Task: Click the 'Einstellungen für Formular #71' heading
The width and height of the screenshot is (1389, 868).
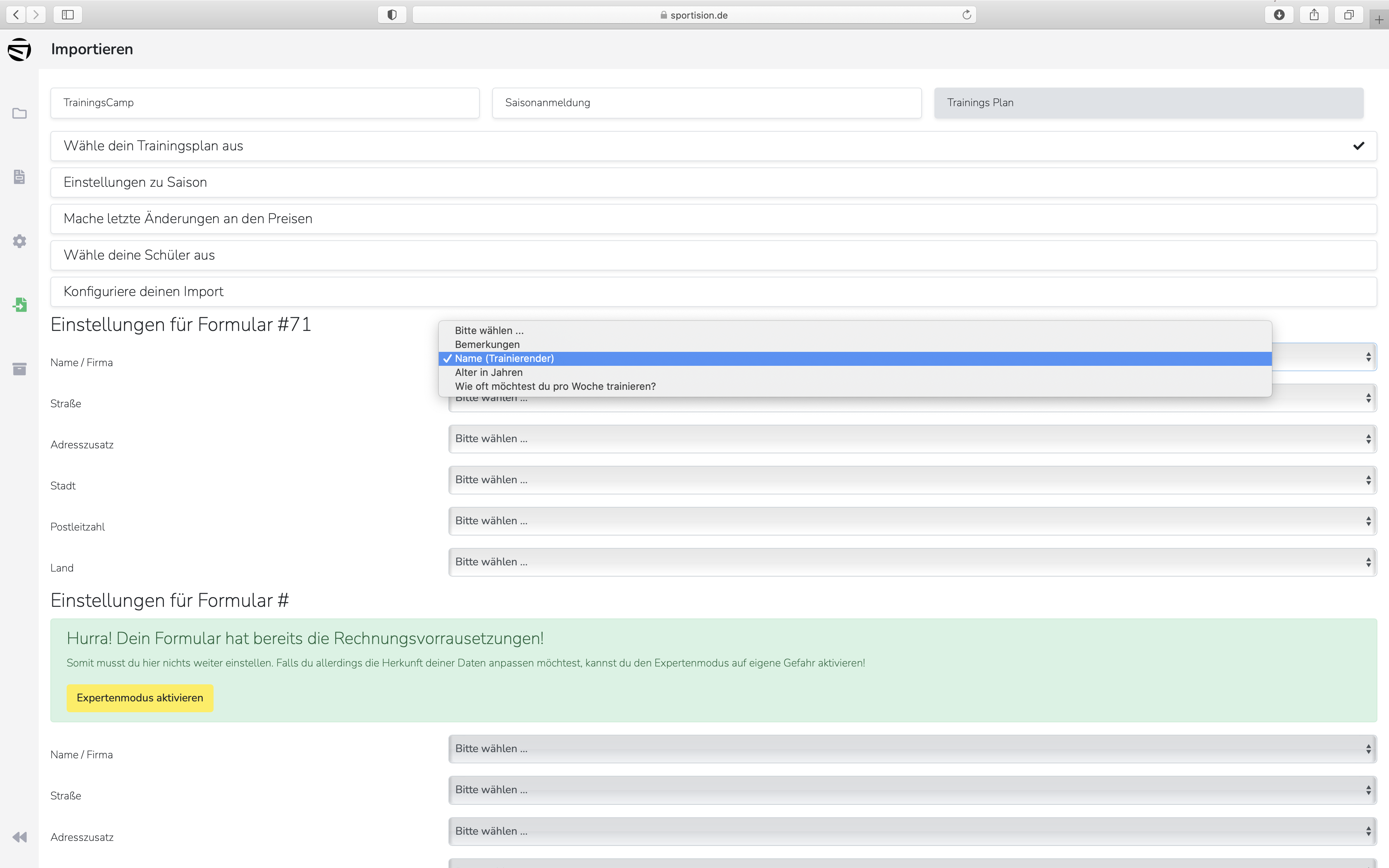Action: tap(181, 325)
